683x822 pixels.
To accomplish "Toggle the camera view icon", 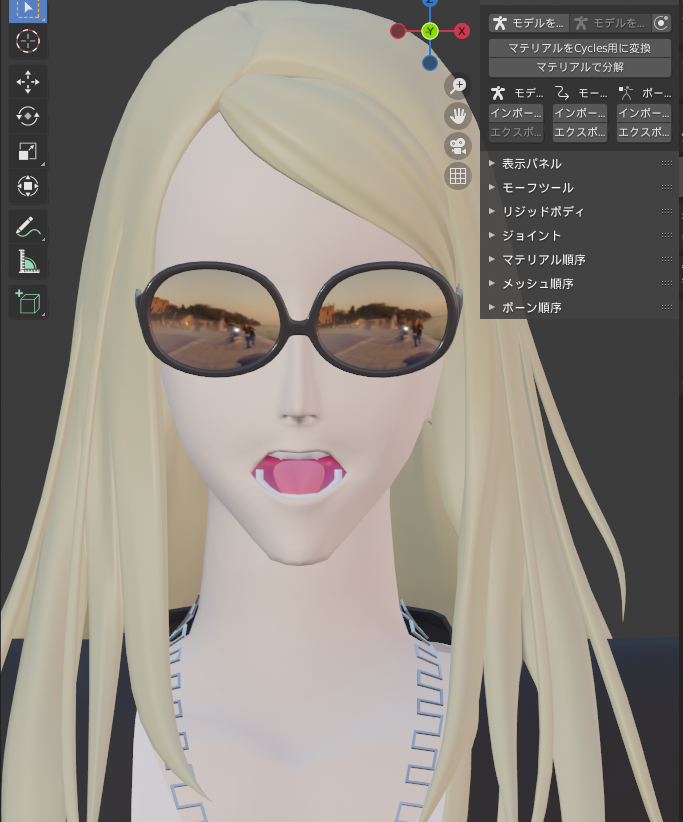I will pyautogui.click(x=458, y=146).
